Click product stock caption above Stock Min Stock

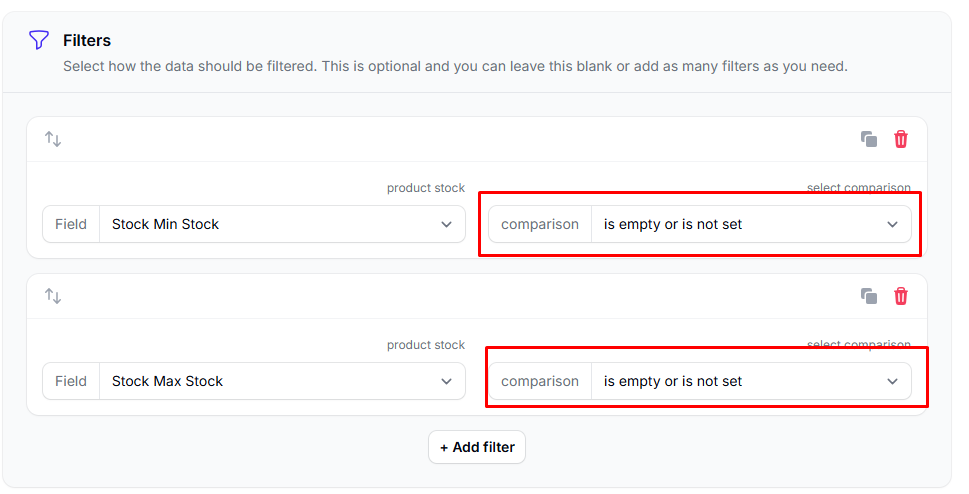click(x=426, y=188)
